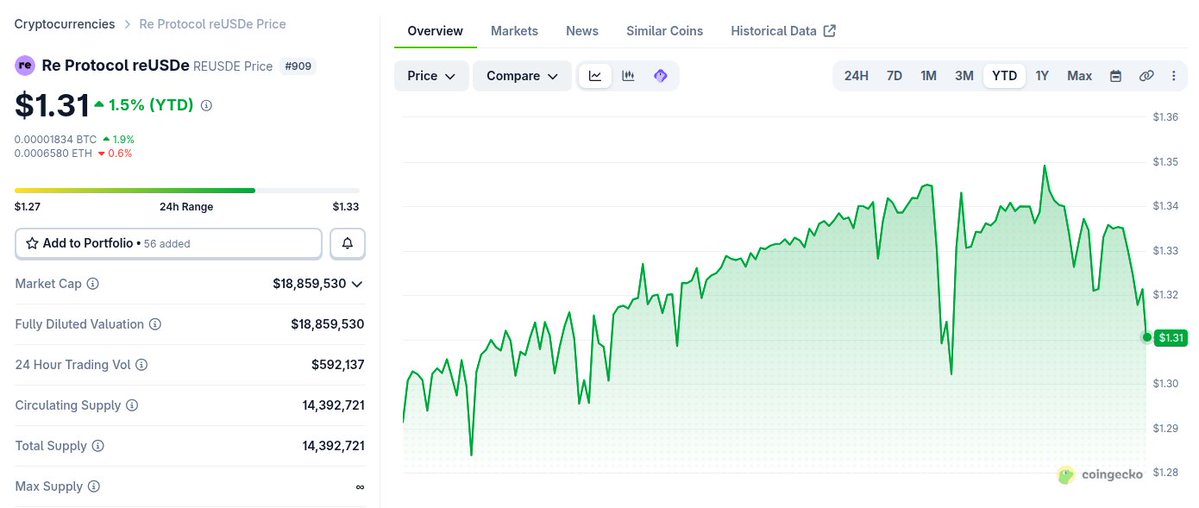The image size is (1199, 508).
Task: Click the $1.28 y-axis label
Action: 1165,472
